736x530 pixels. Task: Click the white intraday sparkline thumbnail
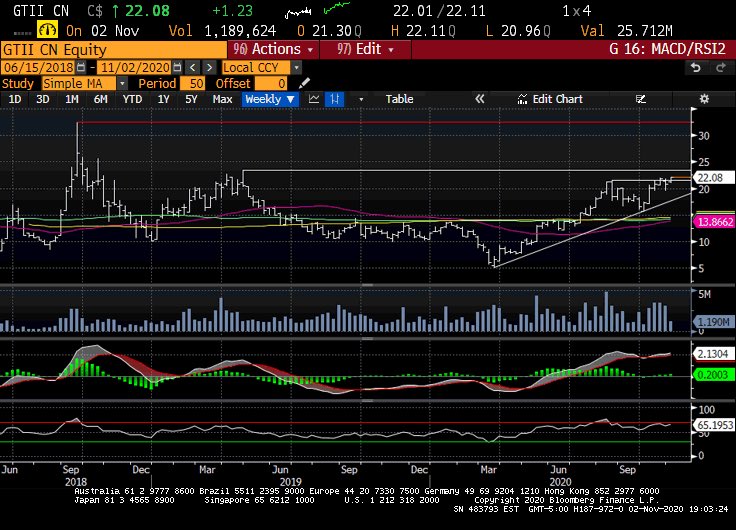[x=298, y=12]
